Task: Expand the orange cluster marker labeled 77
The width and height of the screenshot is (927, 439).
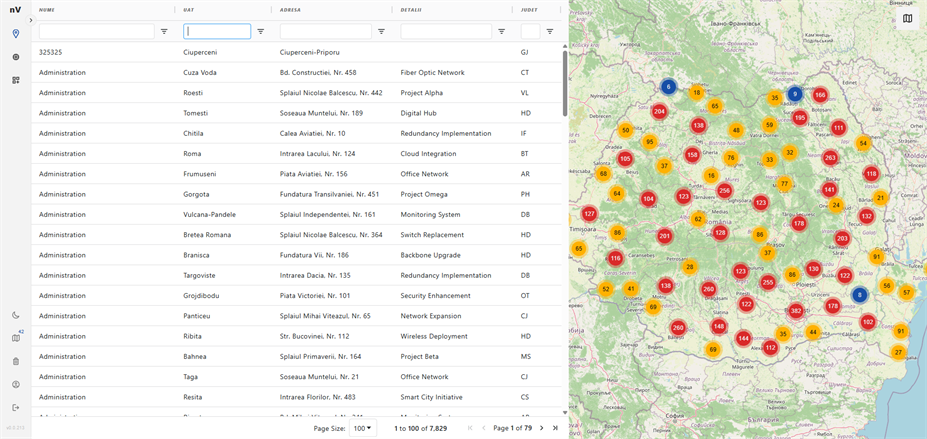Action: (x=784, y=184)
